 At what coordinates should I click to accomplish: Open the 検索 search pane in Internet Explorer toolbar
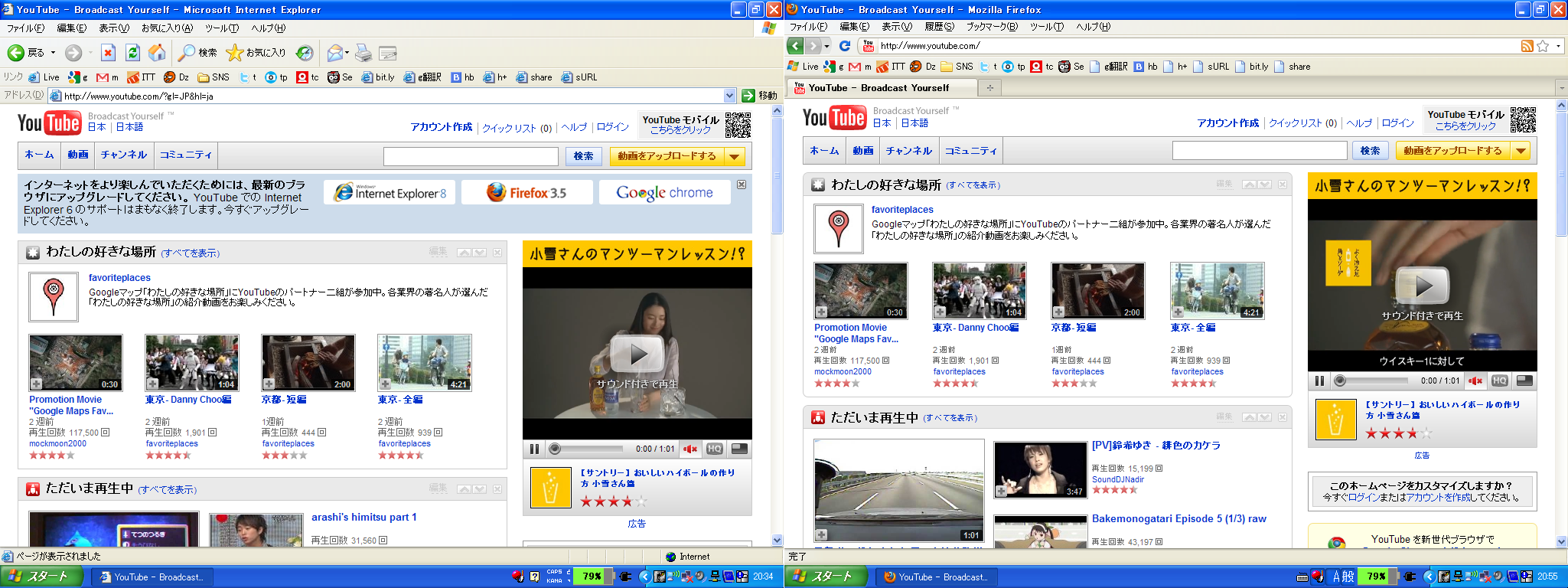[197, 53]
